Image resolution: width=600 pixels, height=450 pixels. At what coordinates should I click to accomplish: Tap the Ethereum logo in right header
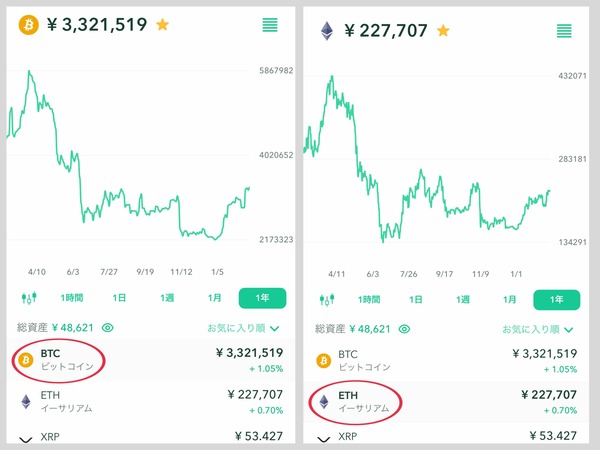click(327, 31)
